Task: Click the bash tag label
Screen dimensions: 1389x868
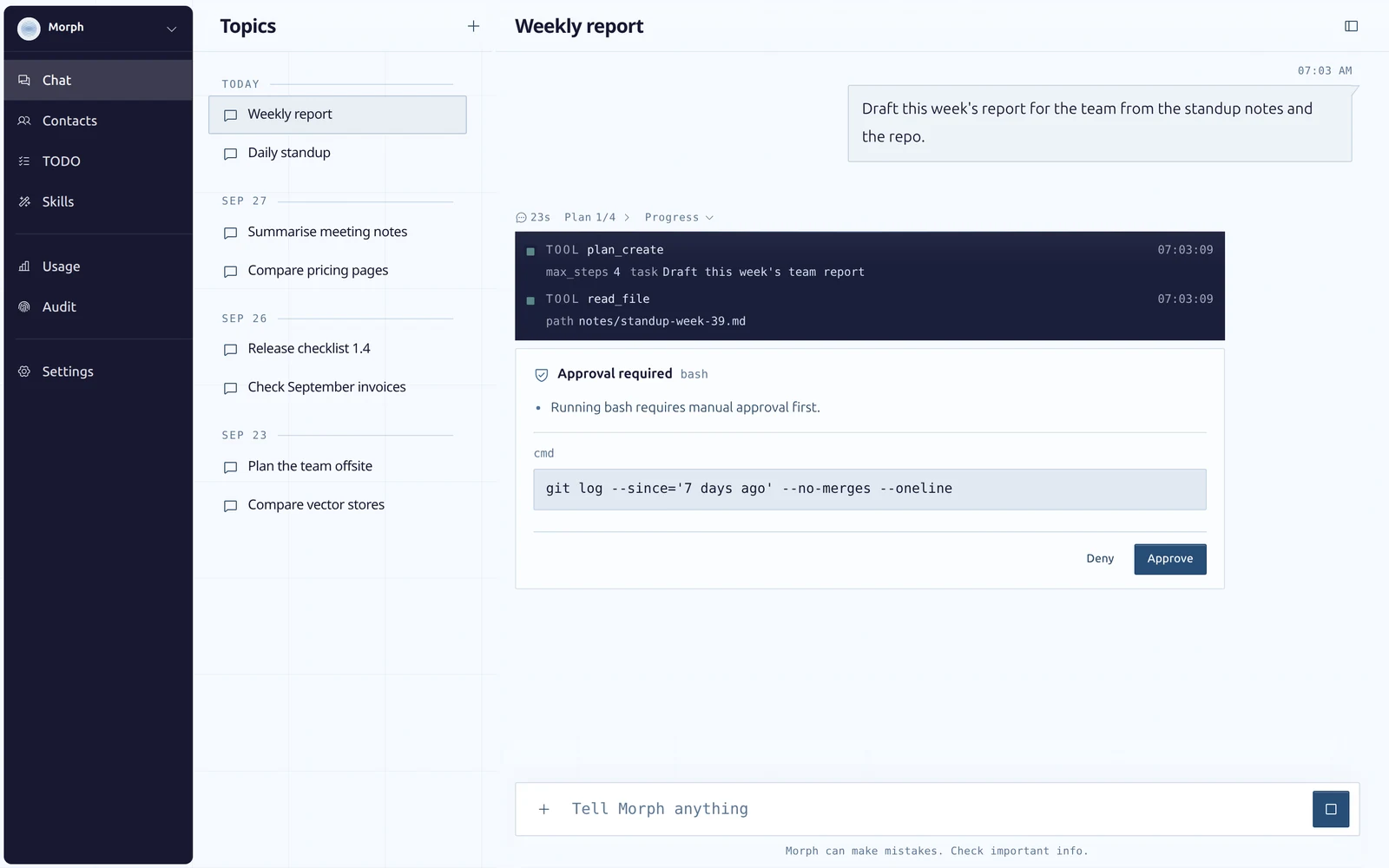Action: click(694, 374)
